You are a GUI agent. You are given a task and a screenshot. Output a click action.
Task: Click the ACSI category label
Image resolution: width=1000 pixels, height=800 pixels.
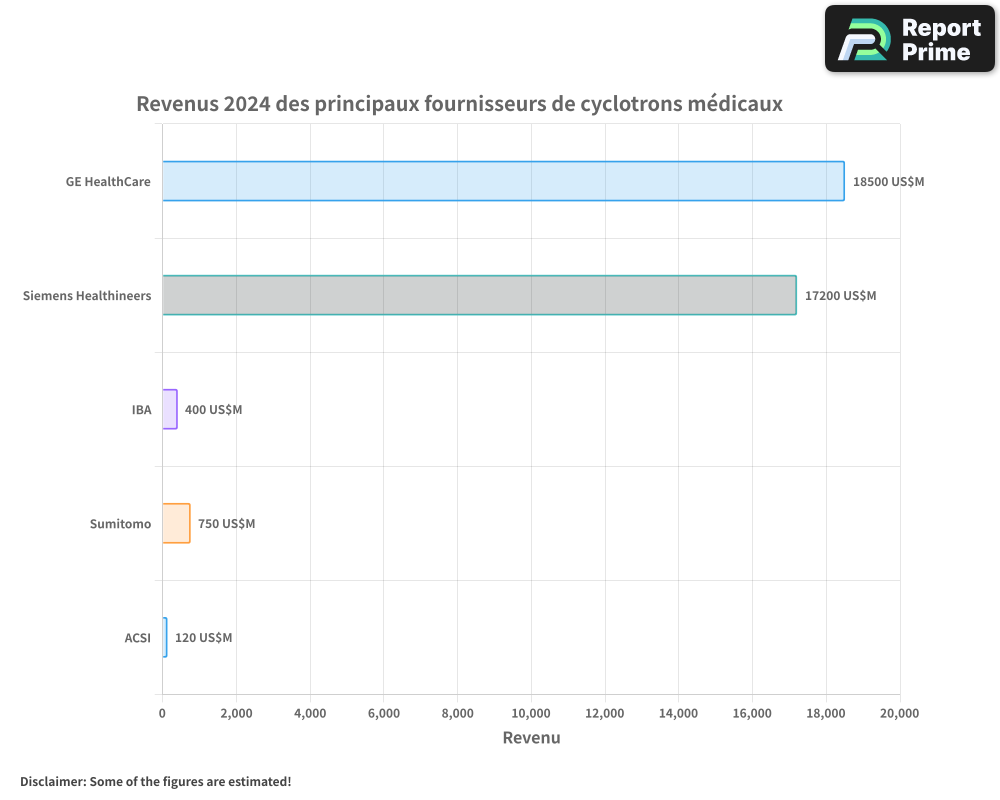tap(137, 638)
